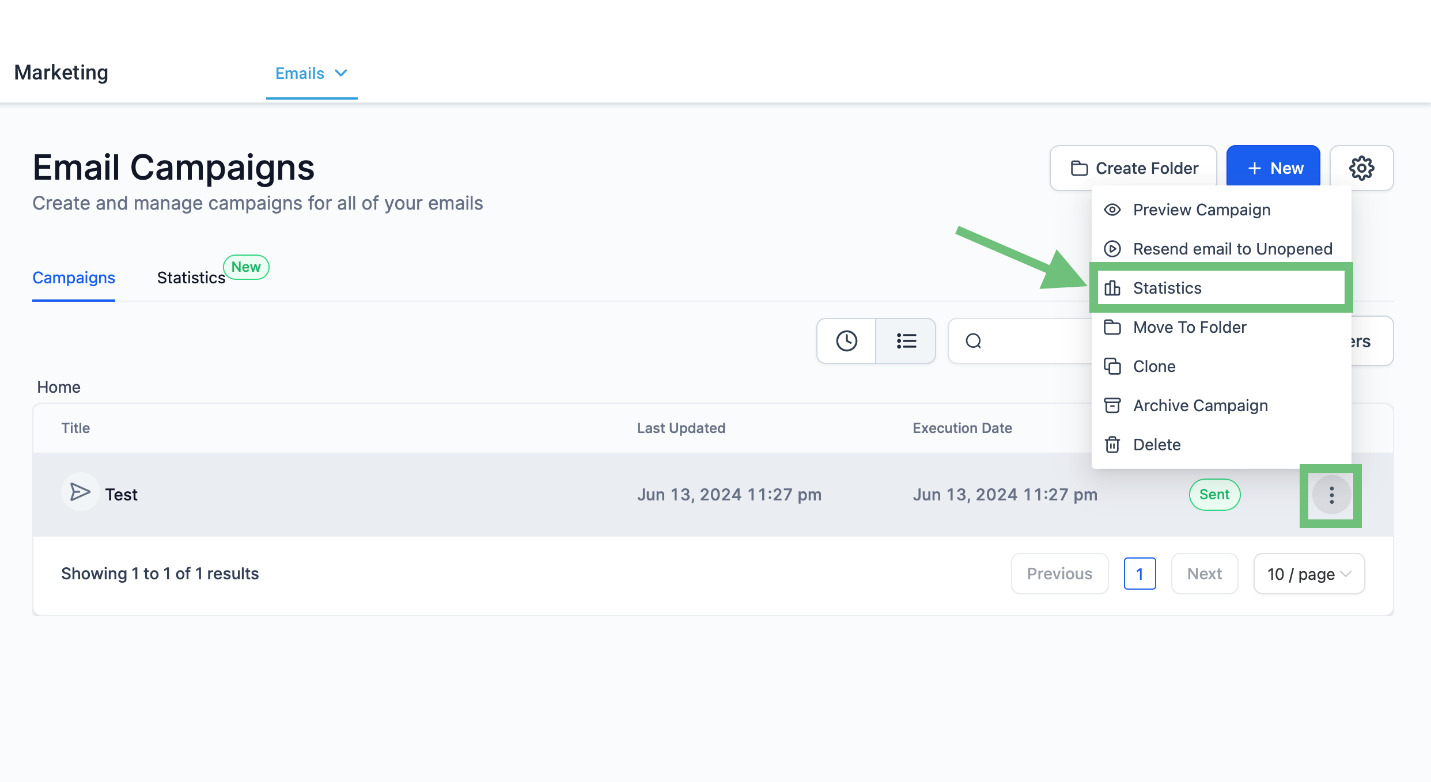Click the trash icon next to Delete

point(1112,445)
